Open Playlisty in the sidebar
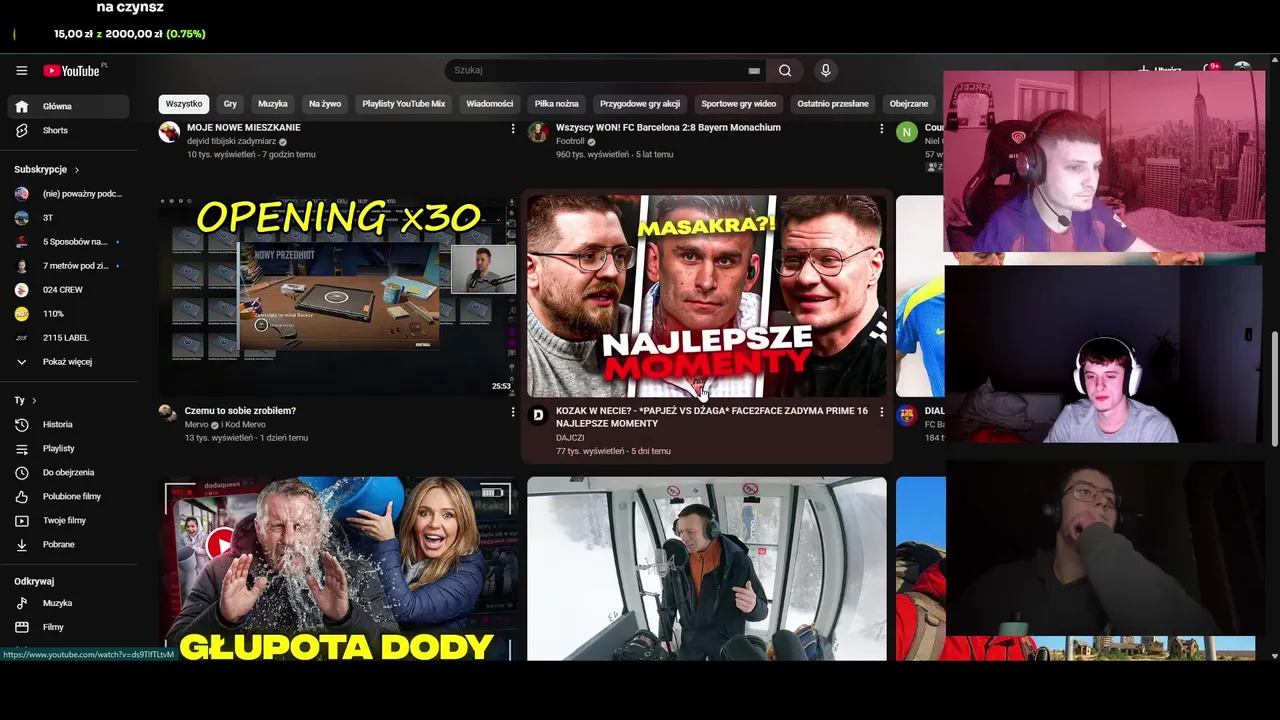The image size is (1280, 720). [68, 449]
